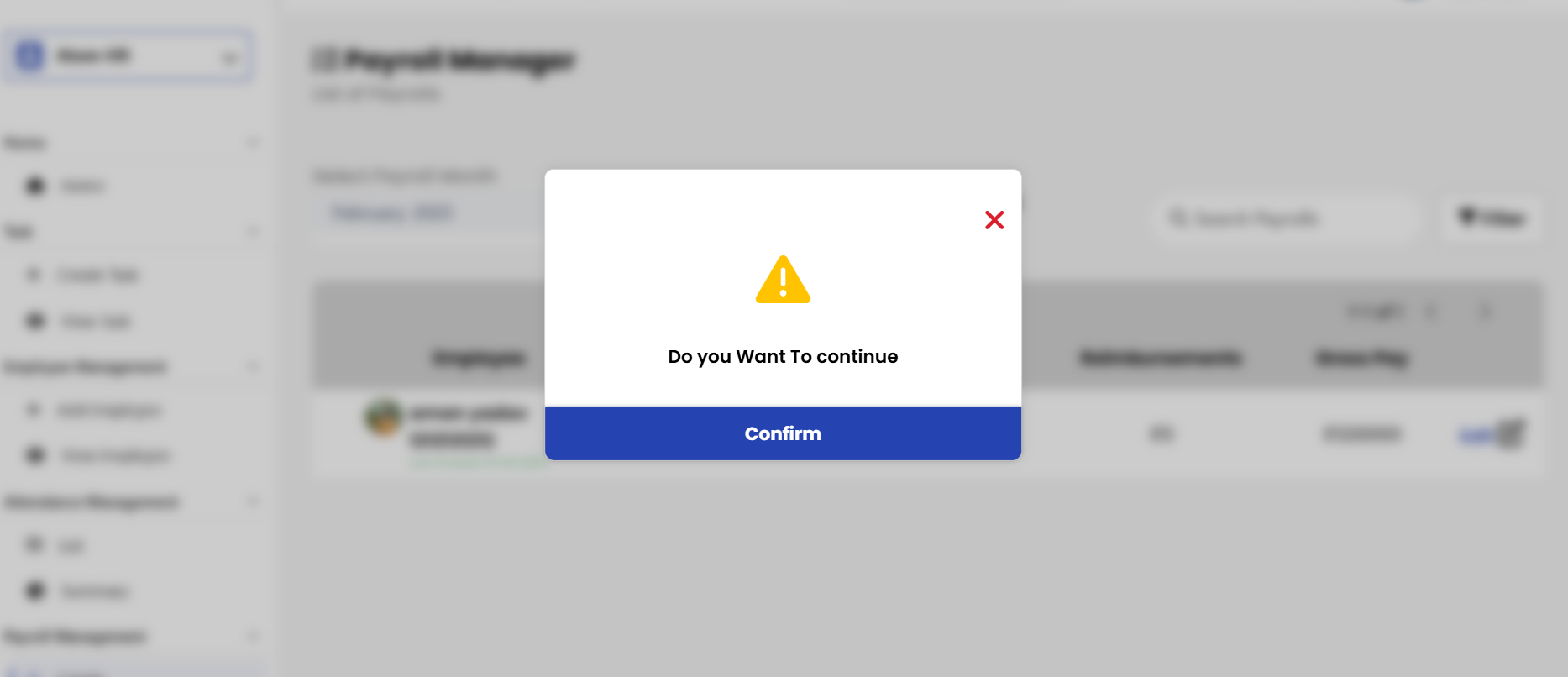Click the employee avatar in the payroll row
This screenshot has width=1568, height=677.
(384, 417)
